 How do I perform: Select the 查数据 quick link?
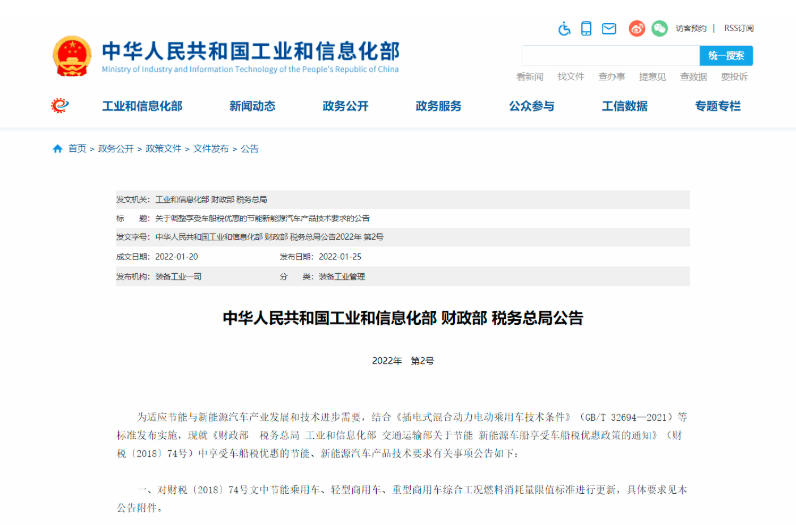[x=693, y=77]
